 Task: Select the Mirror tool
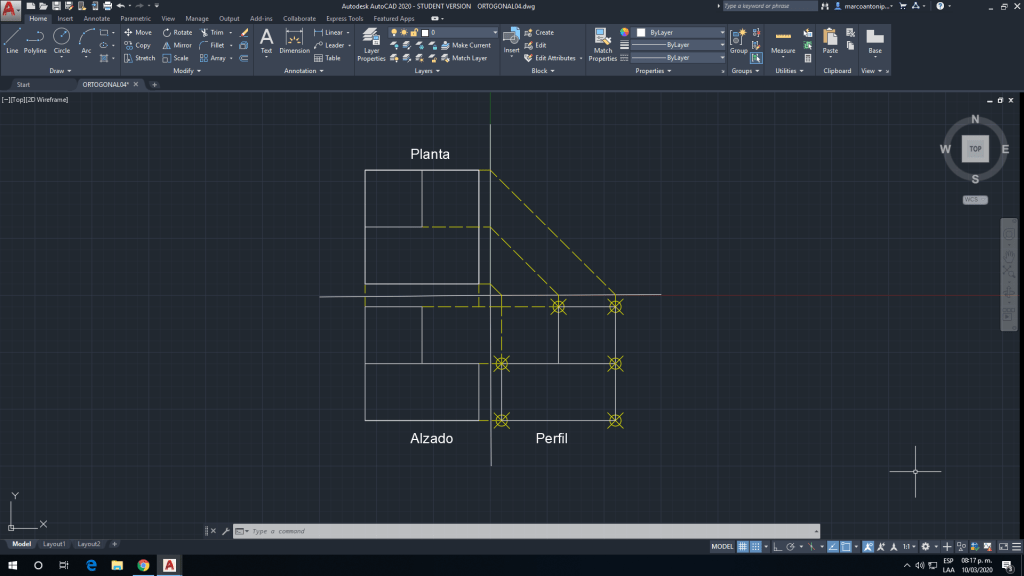[176, 45]
